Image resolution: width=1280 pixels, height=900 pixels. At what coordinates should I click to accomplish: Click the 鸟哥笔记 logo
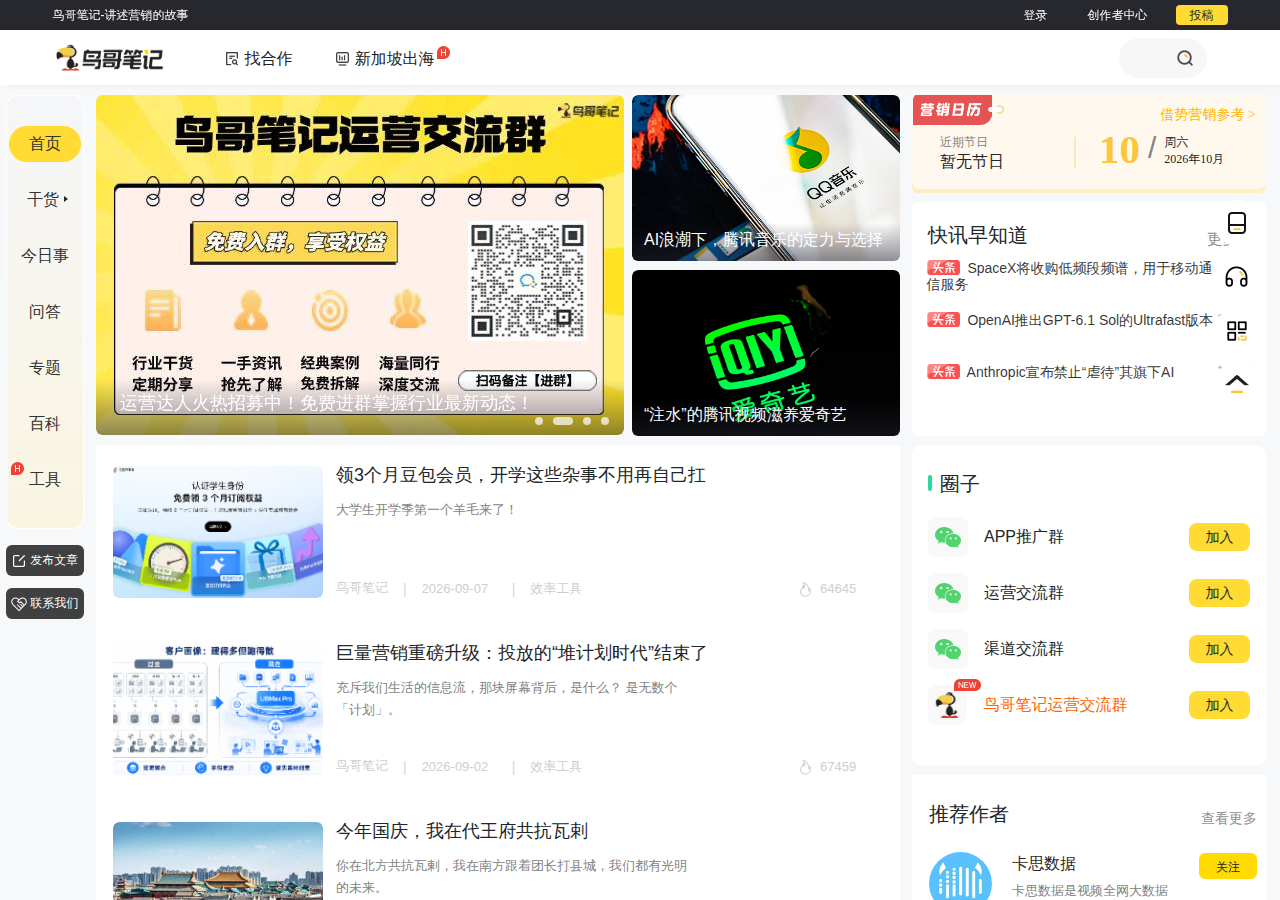pos(110,58)
